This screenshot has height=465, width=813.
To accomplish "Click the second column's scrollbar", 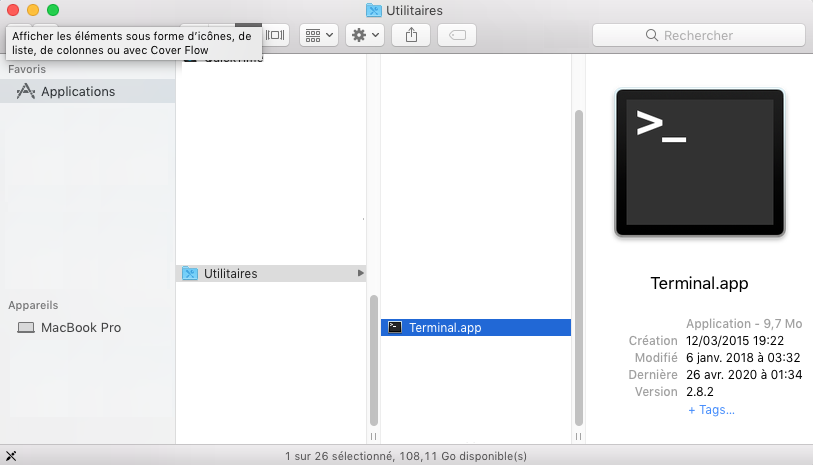I will [579, 268].
